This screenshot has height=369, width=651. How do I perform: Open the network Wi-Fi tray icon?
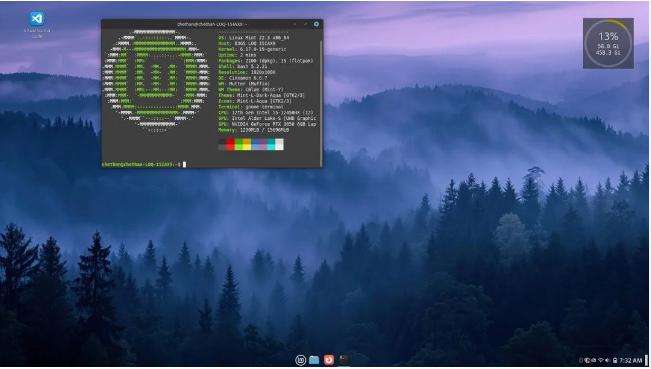tap(600, 361)
